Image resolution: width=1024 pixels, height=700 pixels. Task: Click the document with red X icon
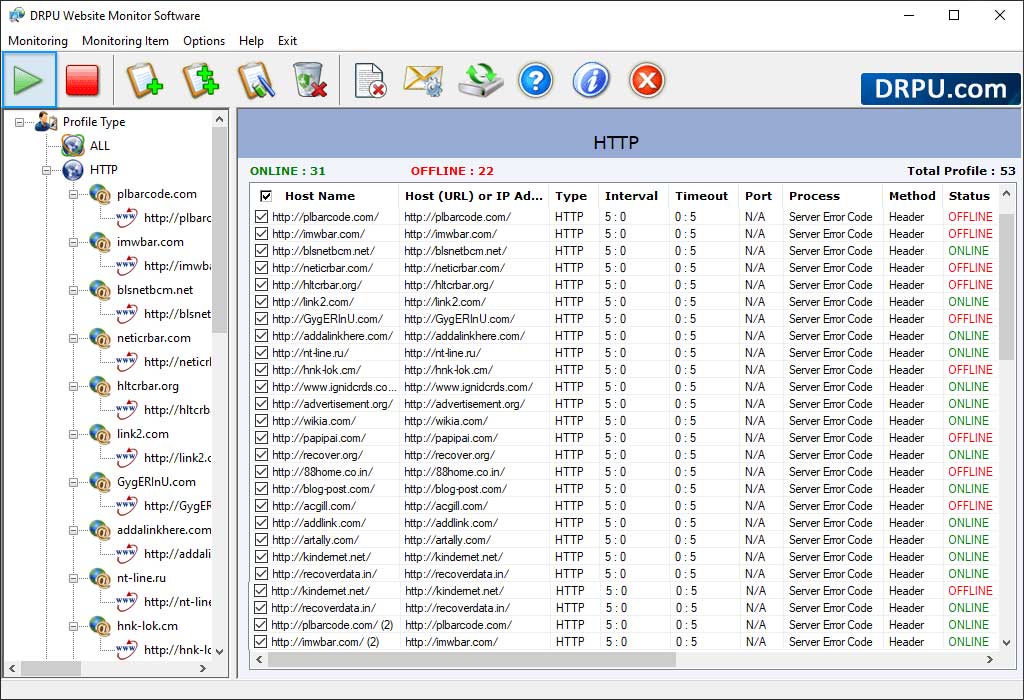pos(370,80)
